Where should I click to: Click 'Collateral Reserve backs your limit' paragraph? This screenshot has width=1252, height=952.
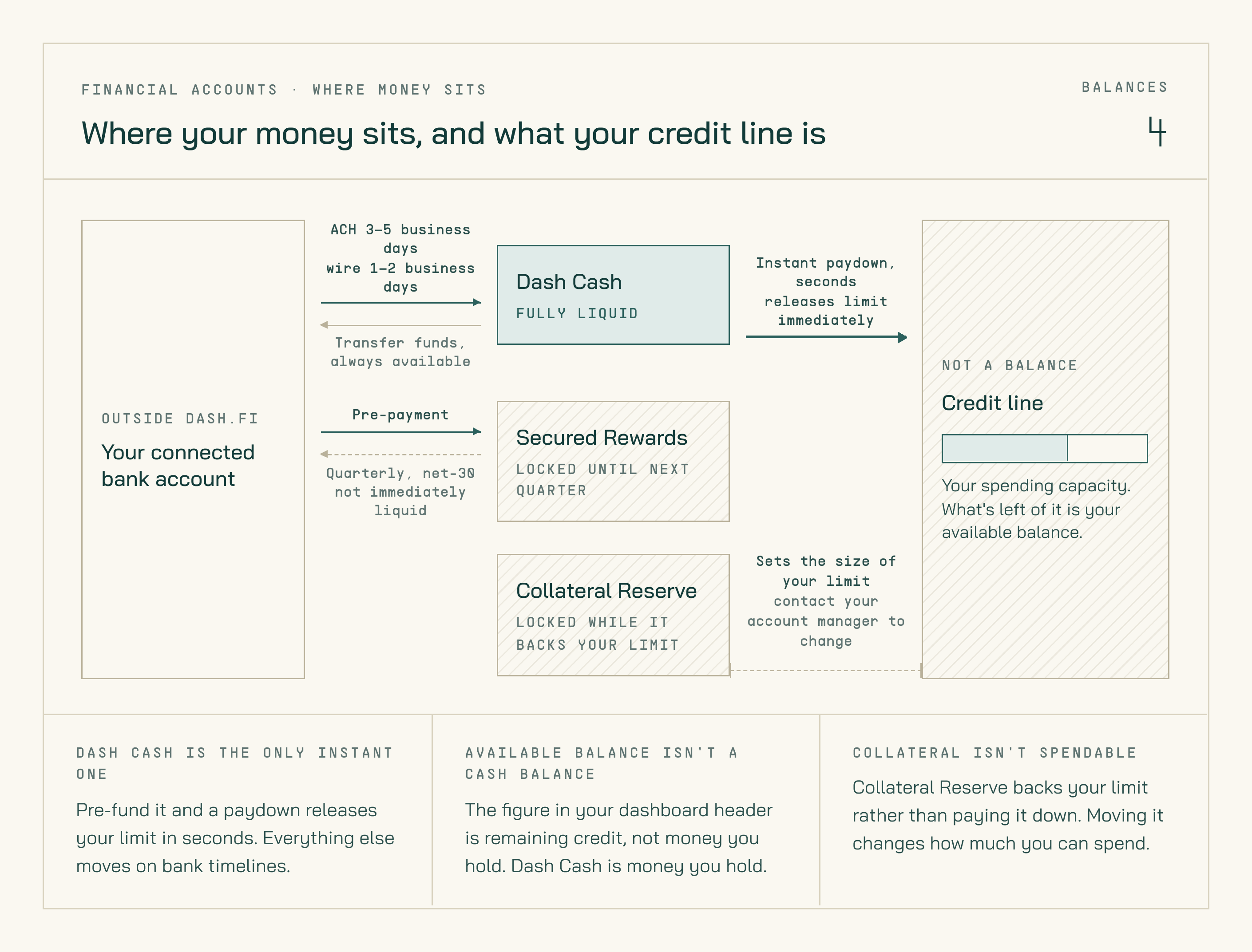coord(1008,815)
